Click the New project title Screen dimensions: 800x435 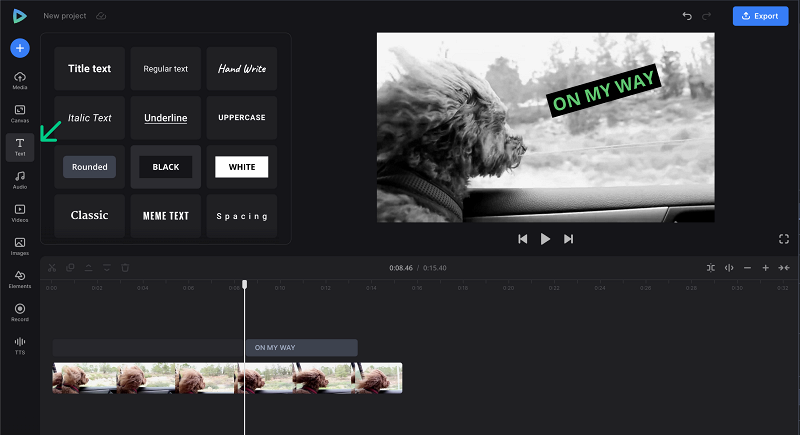pos(65,16)
